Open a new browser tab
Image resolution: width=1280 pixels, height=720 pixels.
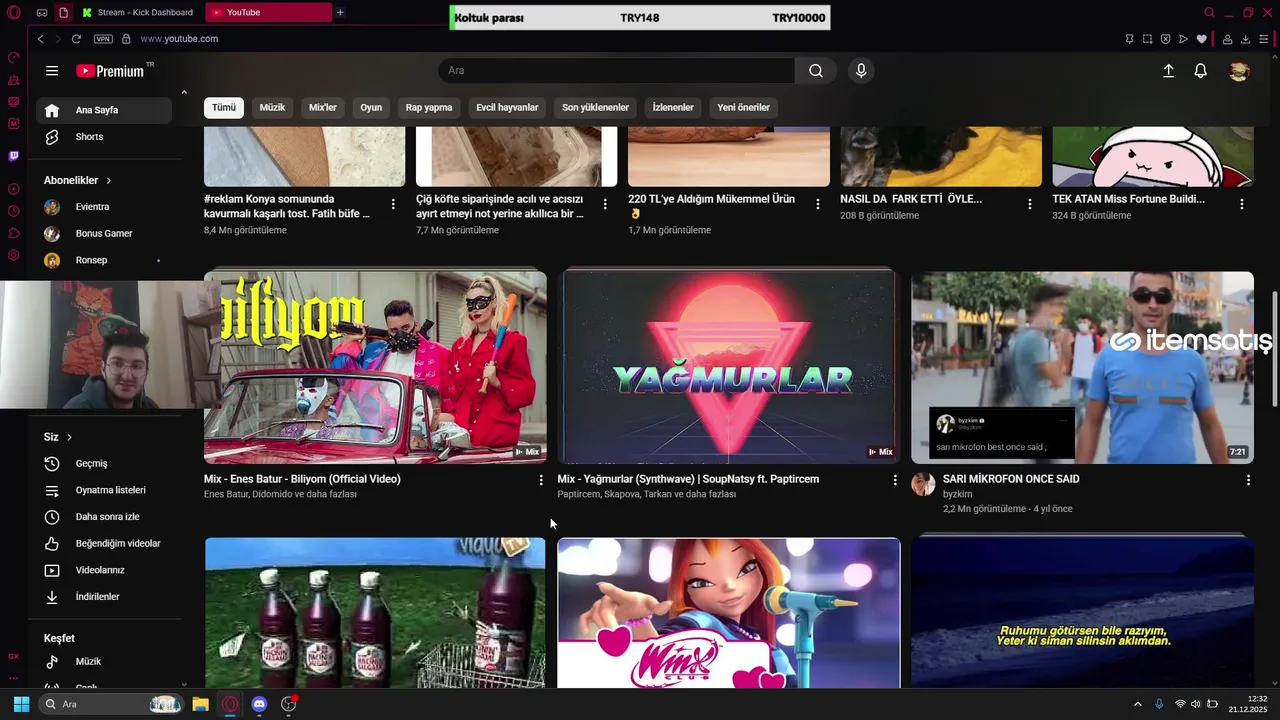tap(340, 12)
